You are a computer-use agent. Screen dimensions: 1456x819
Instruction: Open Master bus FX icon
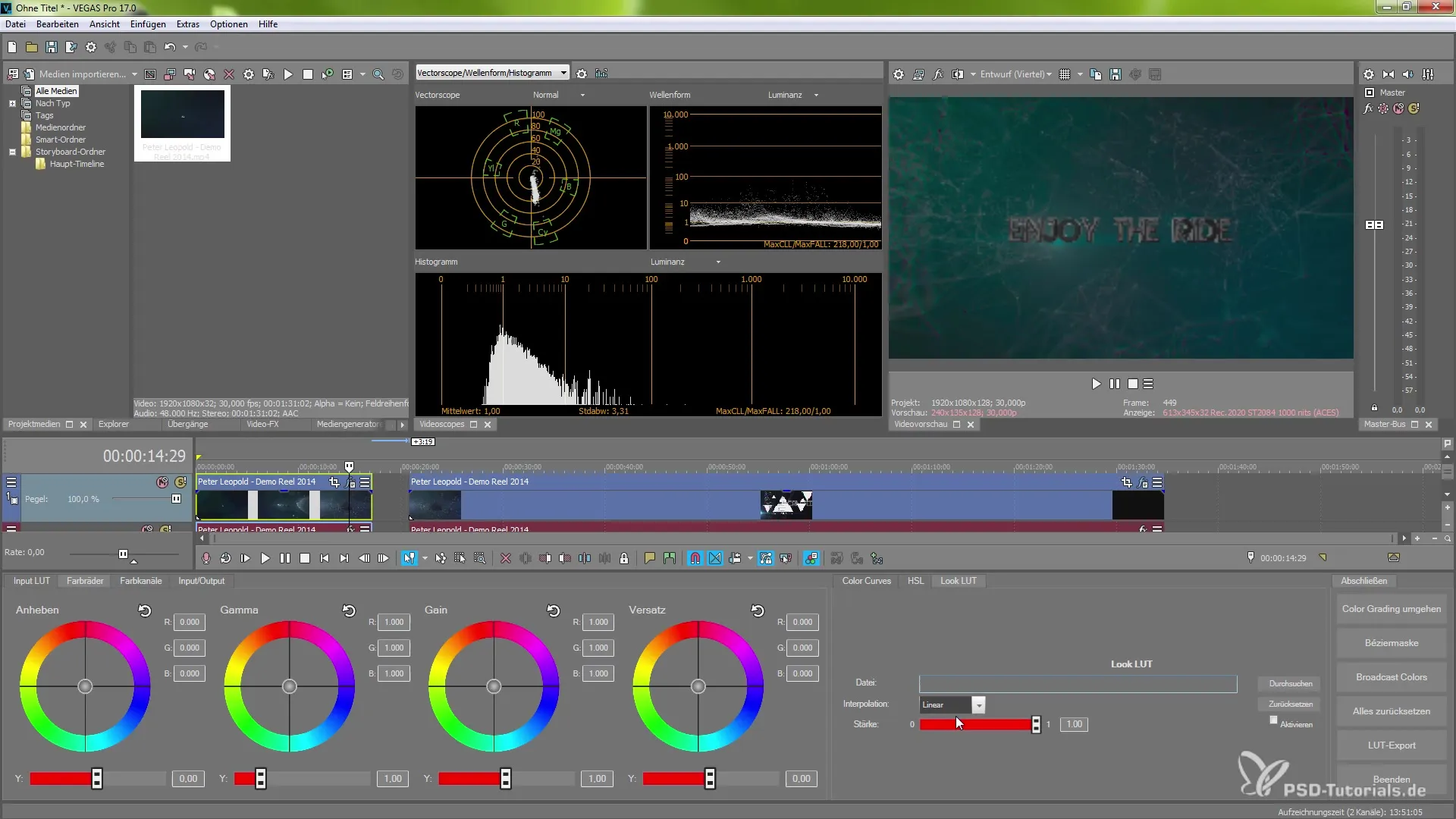[x=1368, y=108]
